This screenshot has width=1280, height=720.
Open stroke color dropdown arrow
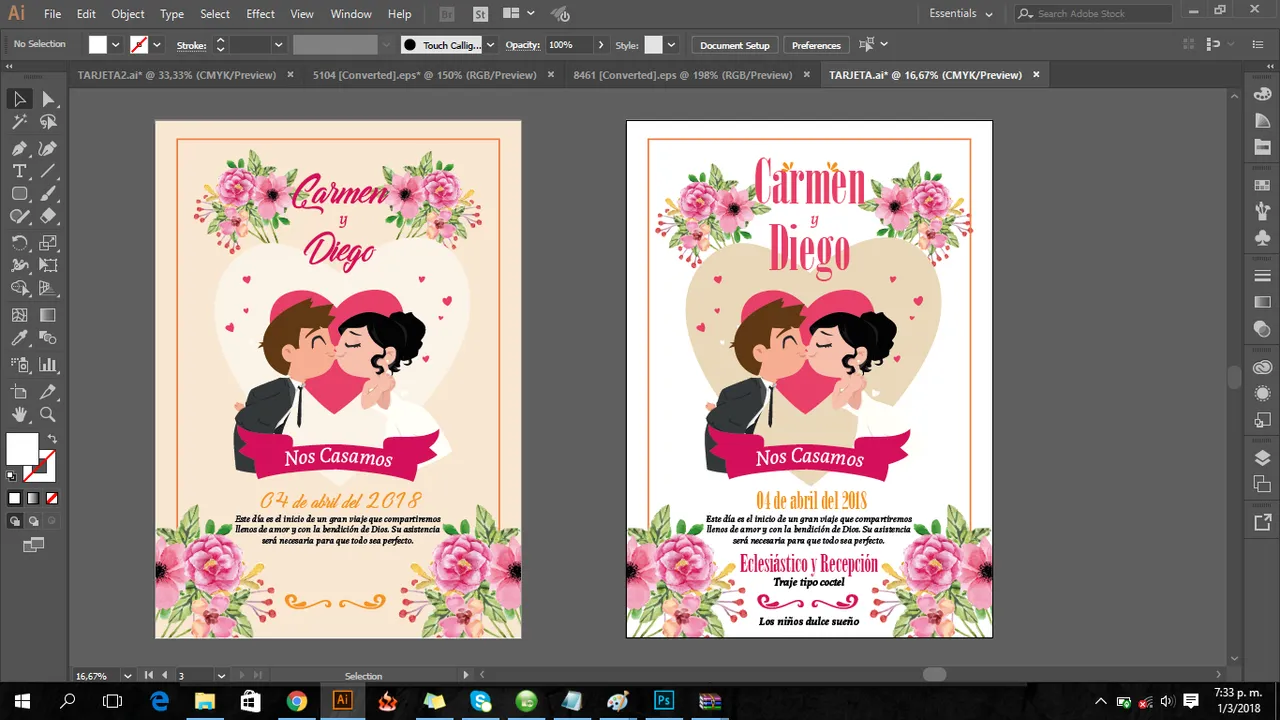(x=157, y=45)
